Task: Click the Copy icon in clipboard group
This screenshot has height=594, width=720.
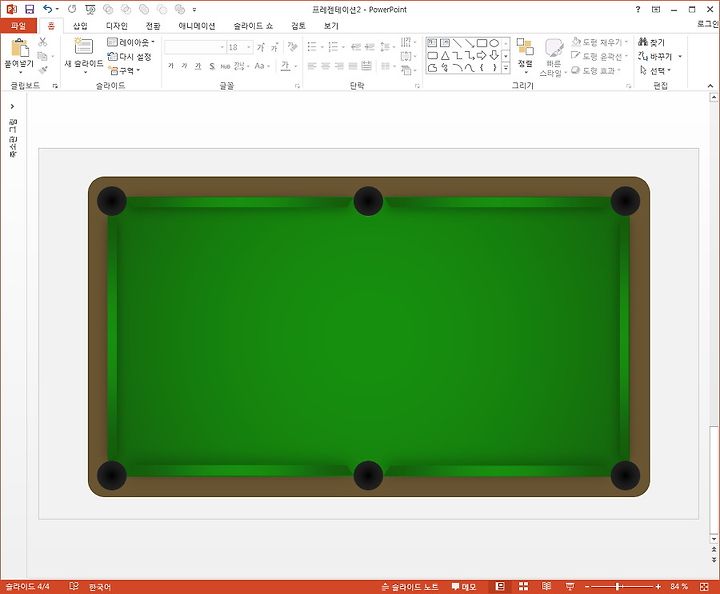Action: pos(43,56)
